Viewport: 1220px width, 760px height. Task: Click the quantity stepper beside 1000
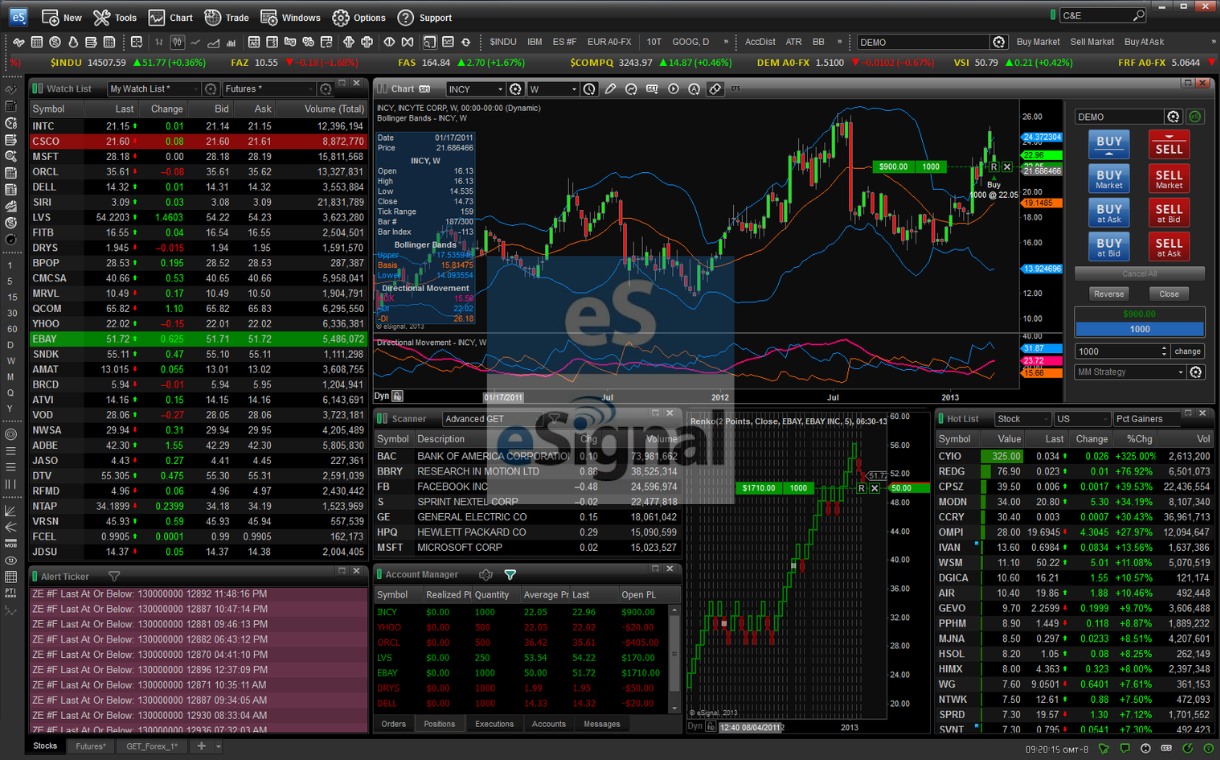point(1163,351)
